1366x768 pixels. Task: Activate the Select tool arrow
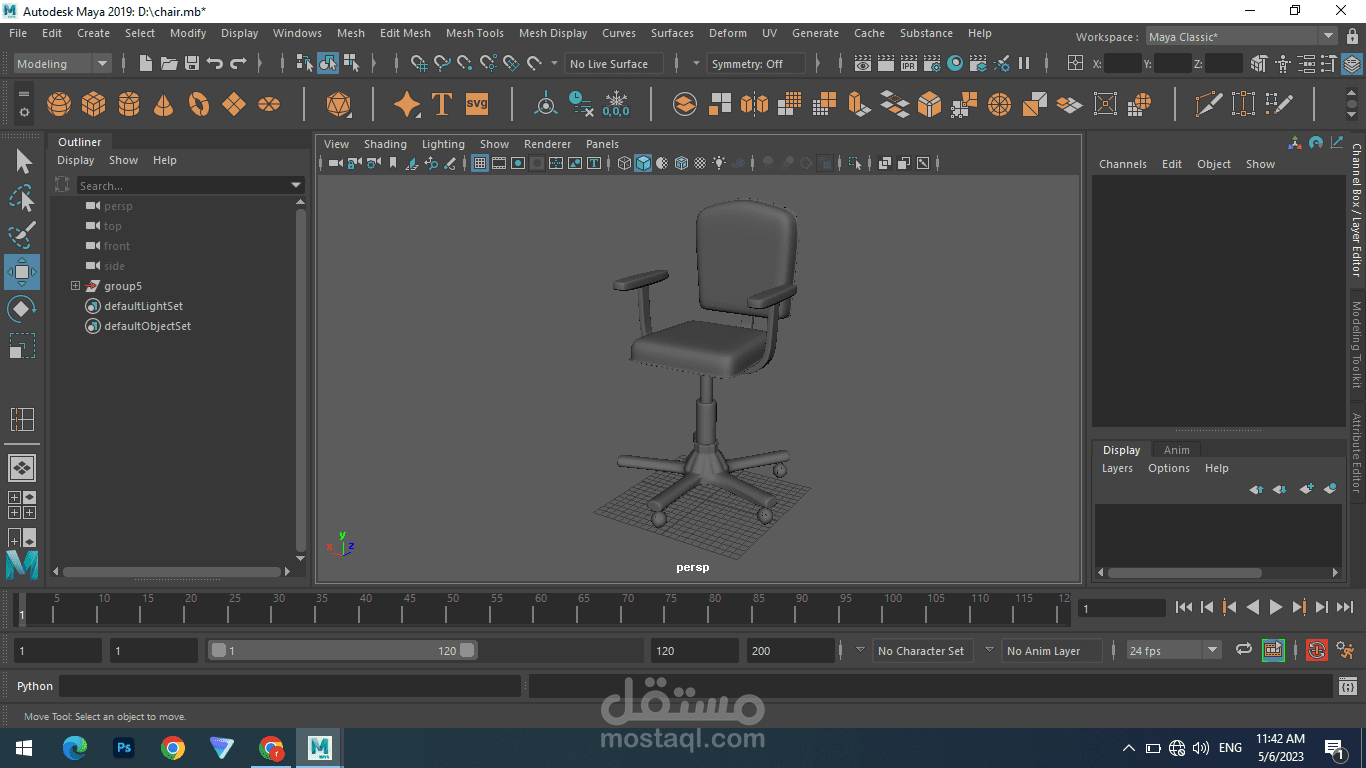pos(22,161)
